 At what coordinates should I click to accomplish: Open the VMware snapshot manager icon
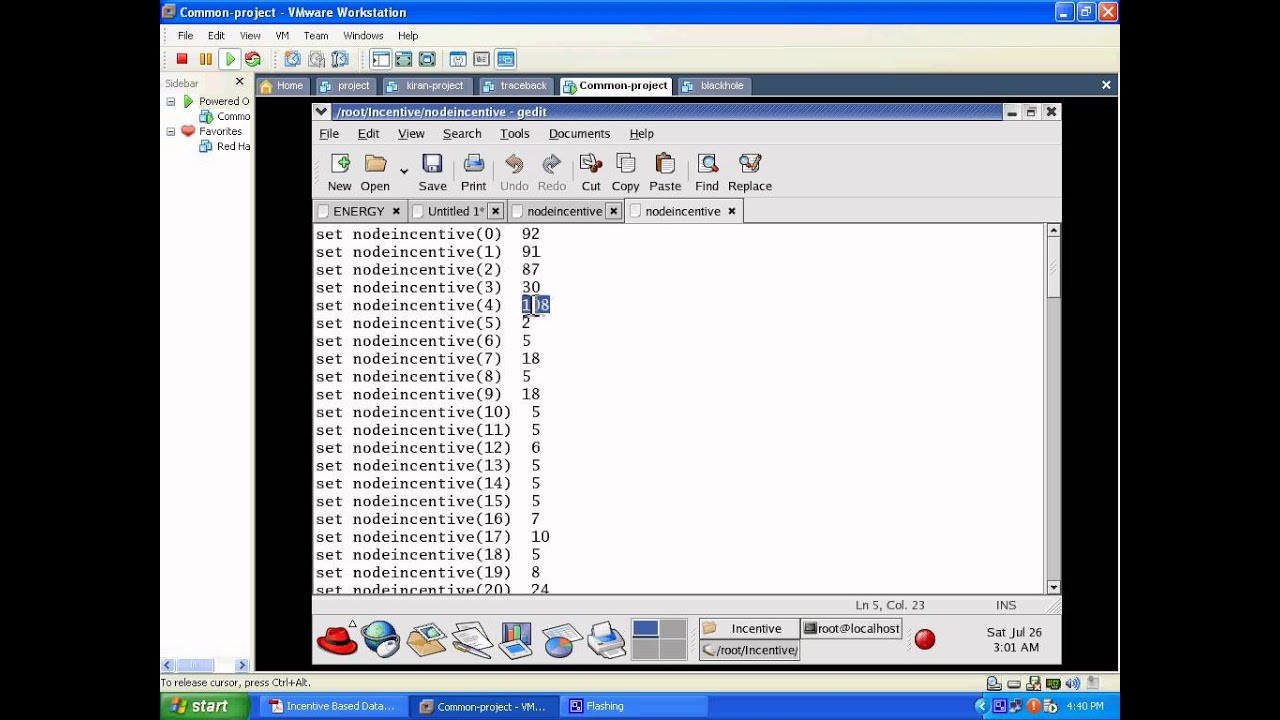(340, 59)
